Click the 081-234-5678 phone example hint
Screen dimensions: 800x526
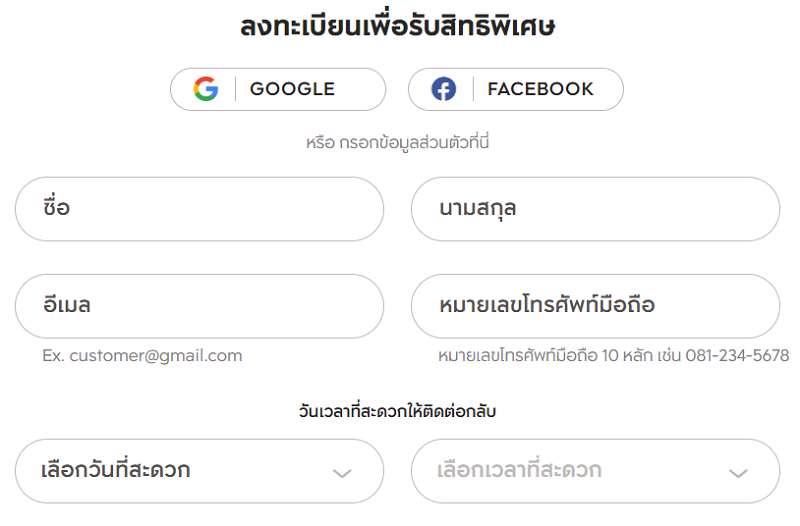(x=737, y=355)
